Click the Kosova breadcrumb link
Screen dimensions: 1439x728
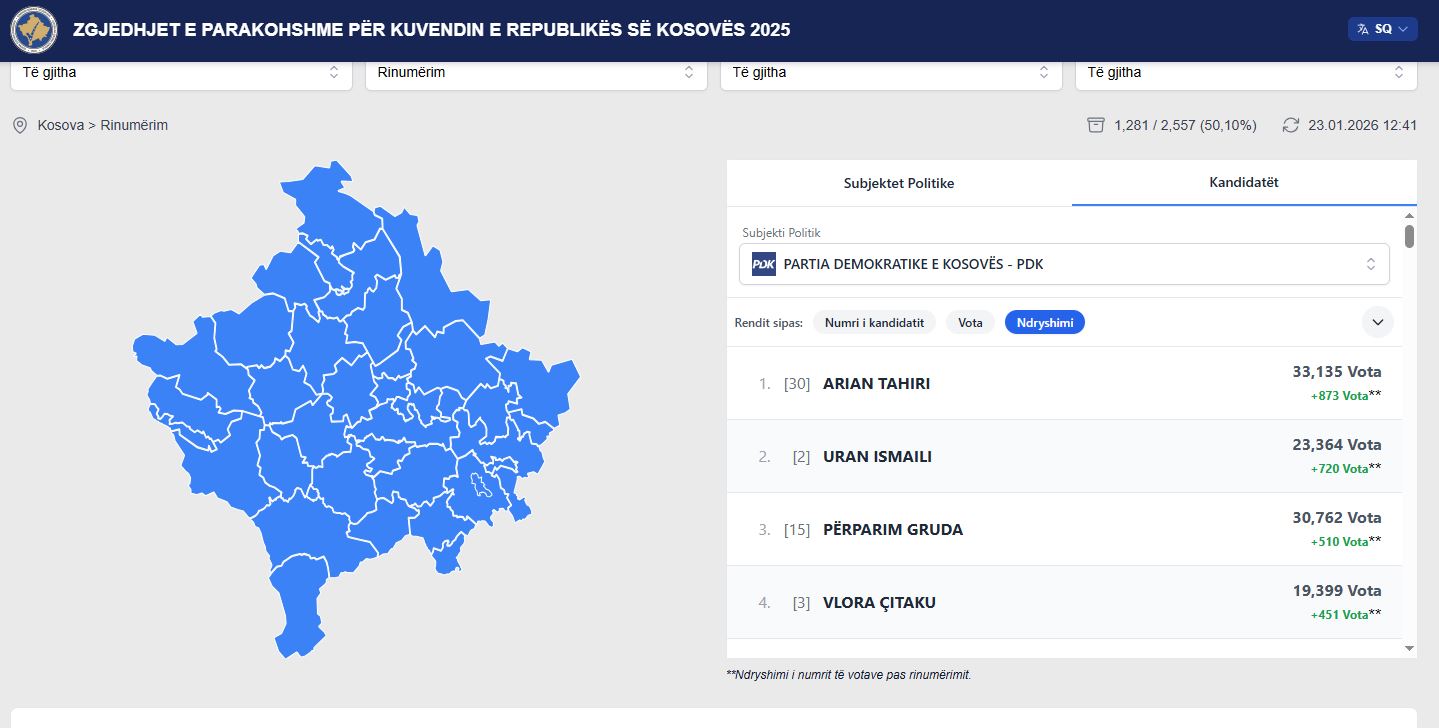click(60, 126)
